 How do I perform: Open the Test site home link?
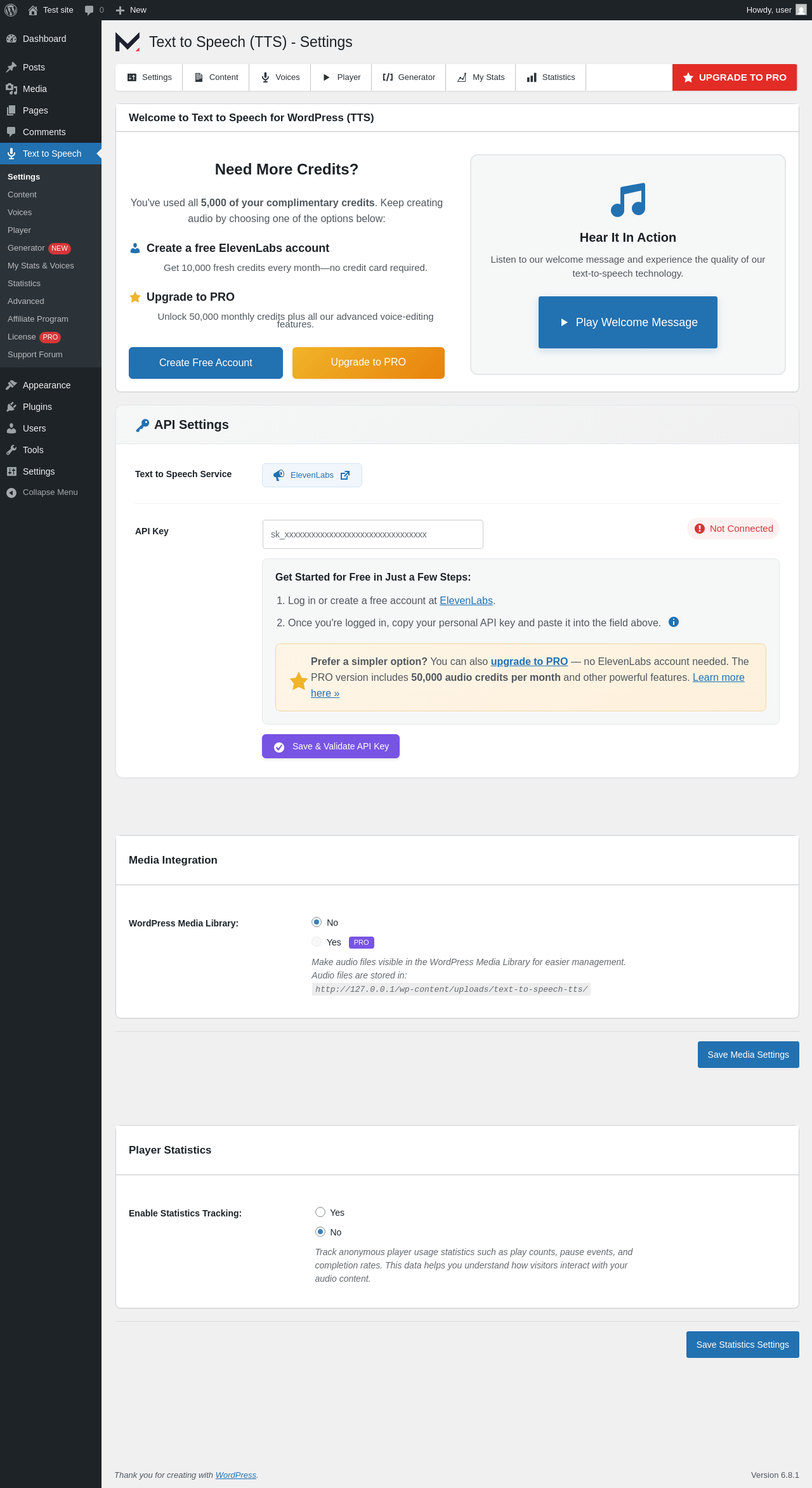tap(51, 10)
